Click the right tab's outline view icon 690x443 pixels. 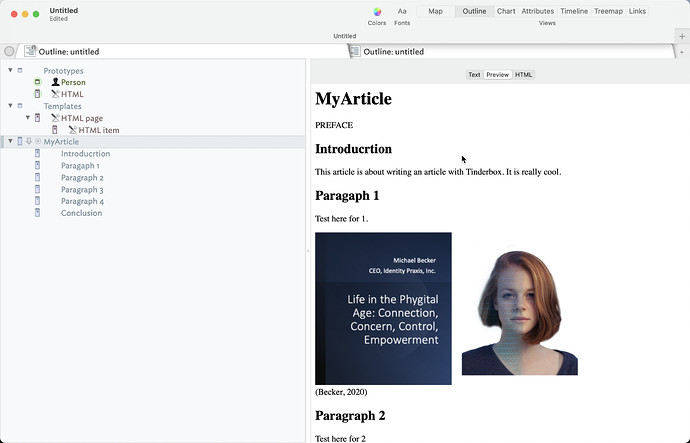click(356, 51)
